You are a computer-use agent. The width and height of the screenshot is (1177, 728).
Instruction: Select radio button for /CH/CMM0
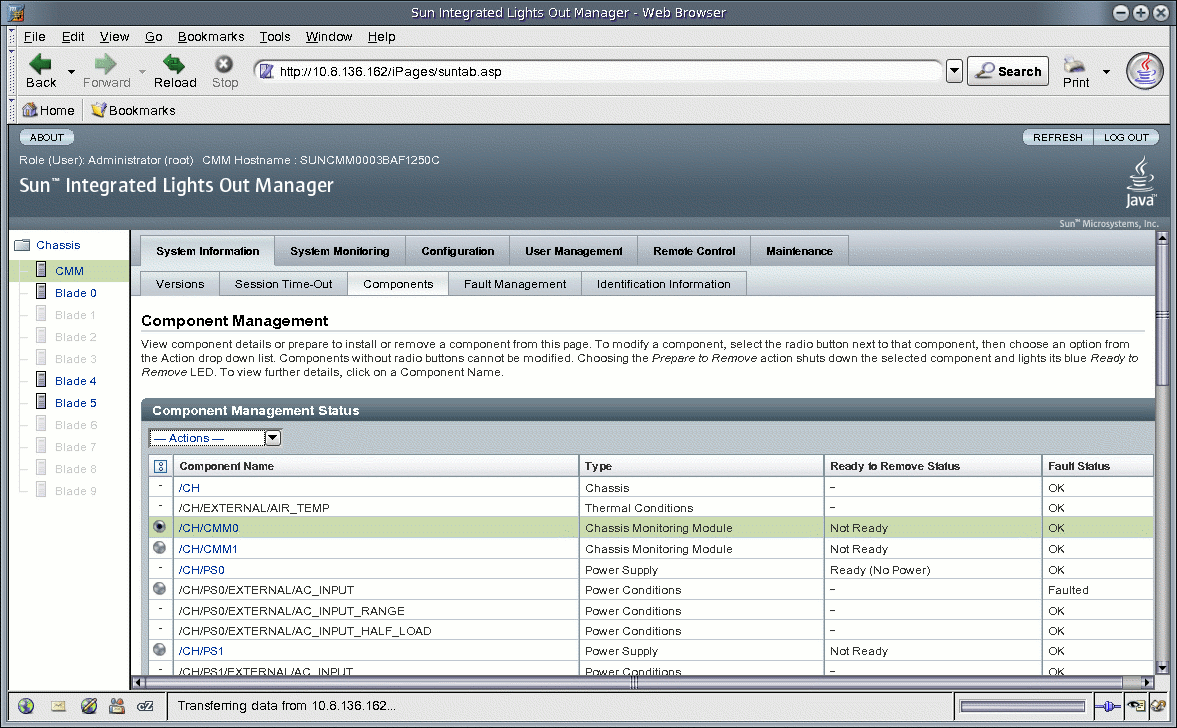[159, 527]
